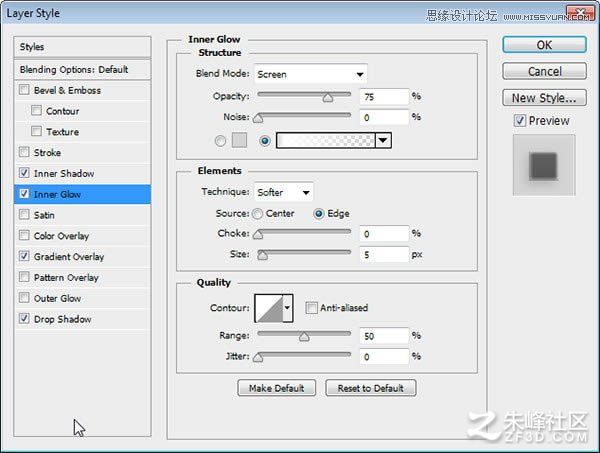Enable the Anti-aliased checkbox
600x453 pixels.
click(311, 308)
